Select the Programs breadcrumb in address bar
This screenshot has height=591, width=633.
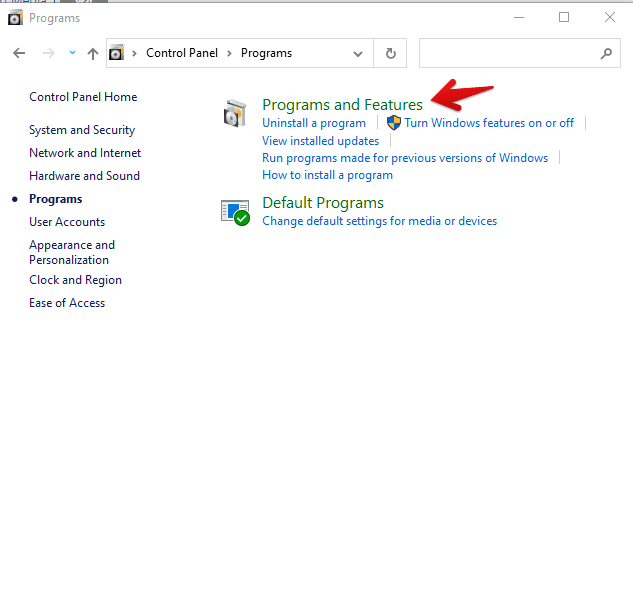[x=266, y=53]
